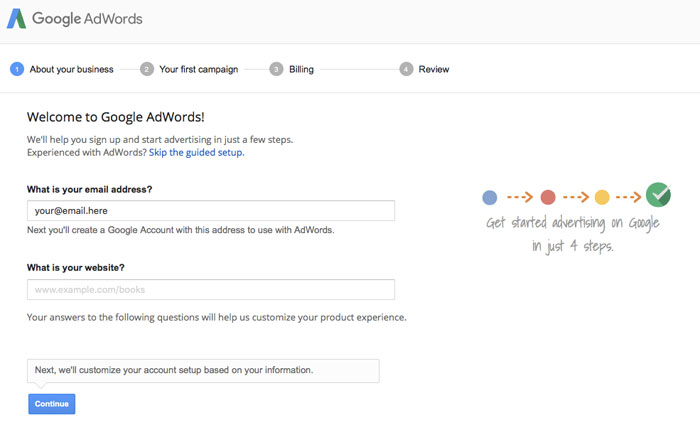Click the We'll help you sign up sentence

(x=160, y=139)
